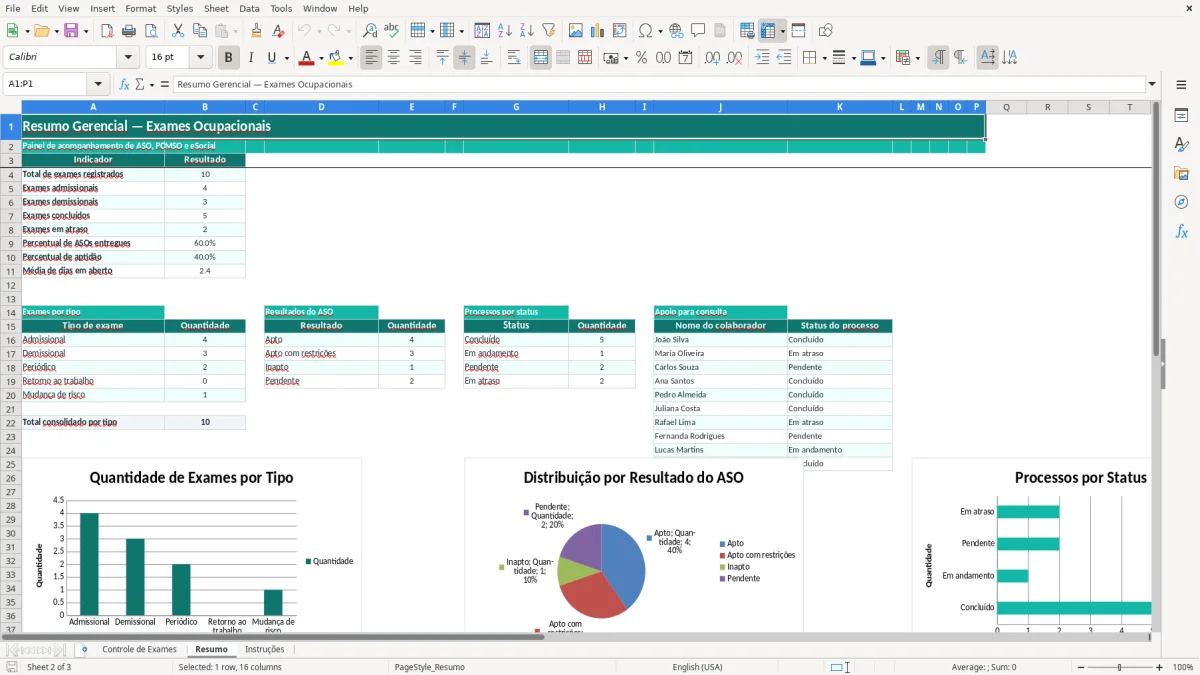Open the Name Box dropdown arrow
1200x675 pixels.
(98, 84)
